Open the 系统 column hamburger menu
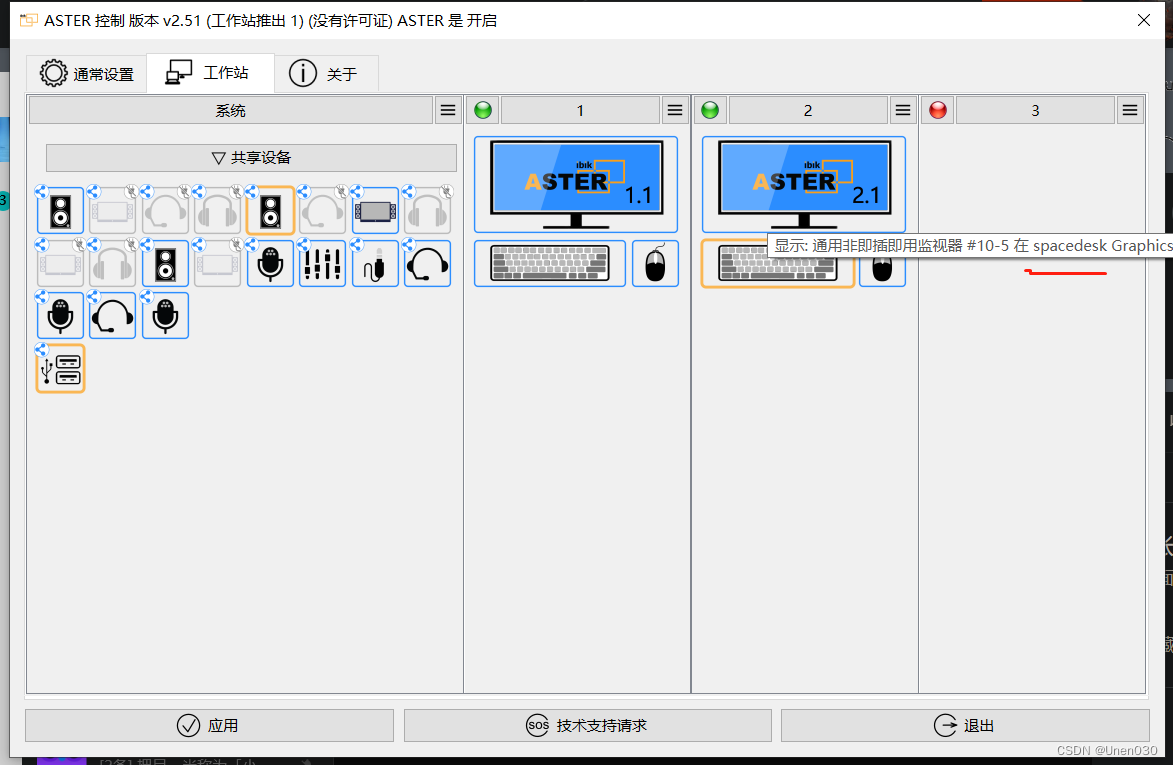 click(447, 111)
